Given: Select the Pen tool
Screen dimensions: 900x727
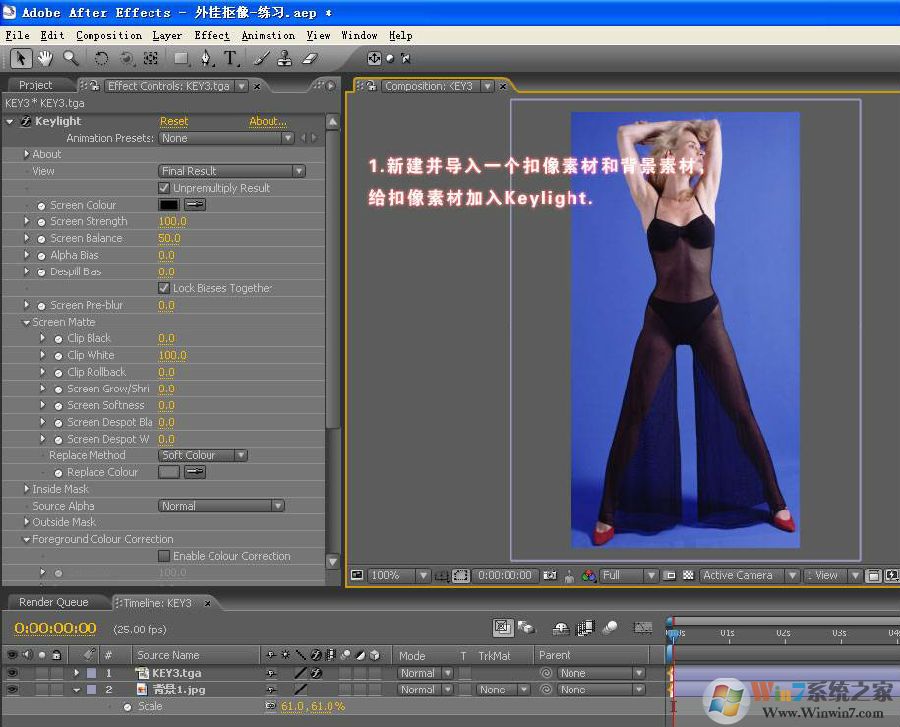Looking at the screenshot, I should 206,58.
